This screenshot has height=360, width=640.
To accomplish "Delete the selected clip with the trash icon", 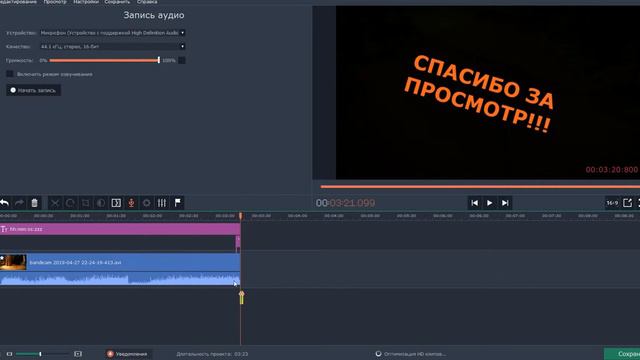I will (35, 203).
